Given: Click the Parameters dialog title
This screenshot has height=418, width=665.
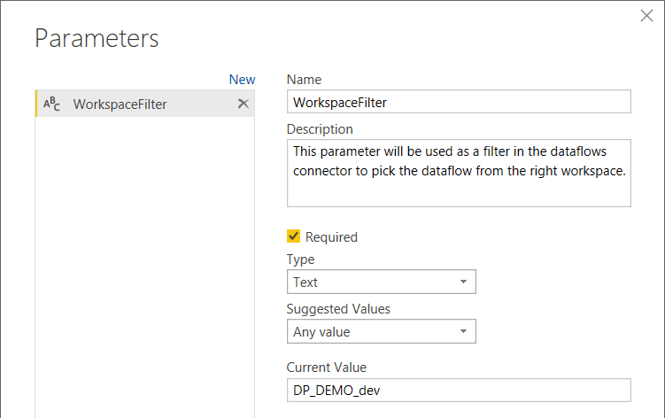Looking at the screenshot, I should [97, 38].
